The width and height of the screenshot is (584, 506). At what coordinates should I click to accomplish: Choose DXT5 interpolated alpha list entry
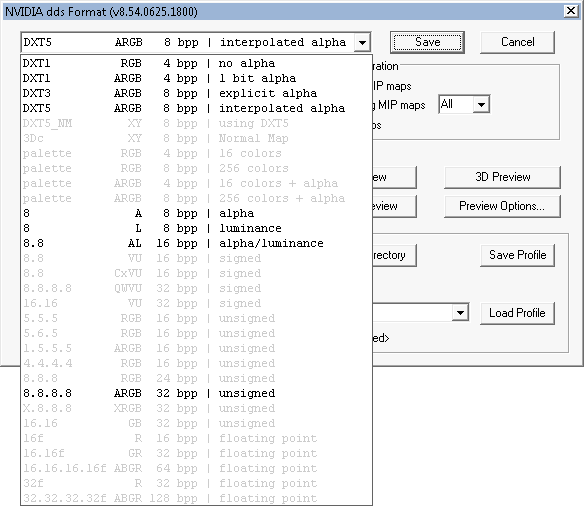click(x=197, y=108)
